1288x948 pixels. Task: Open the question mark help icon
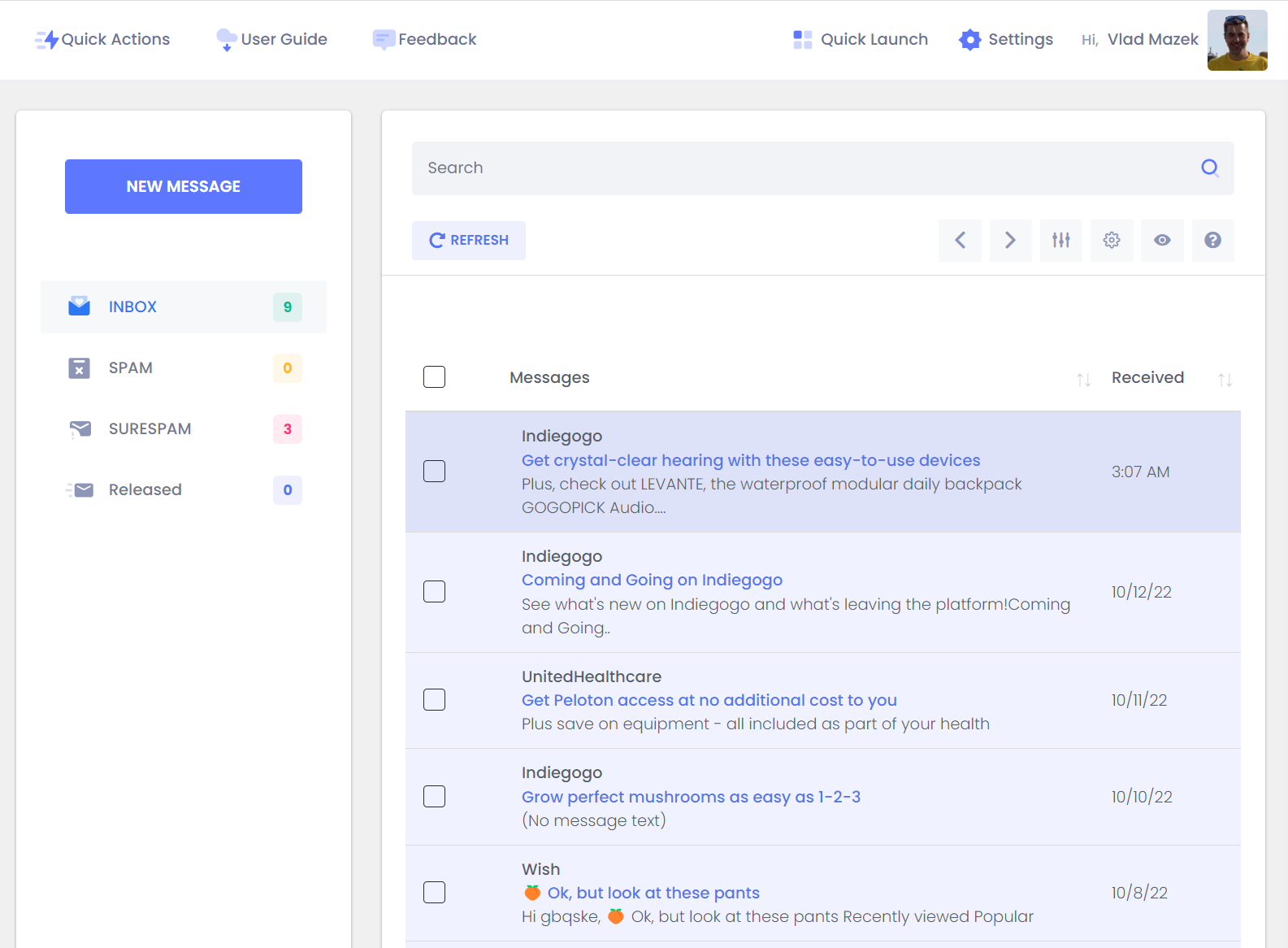[1212, 240]
